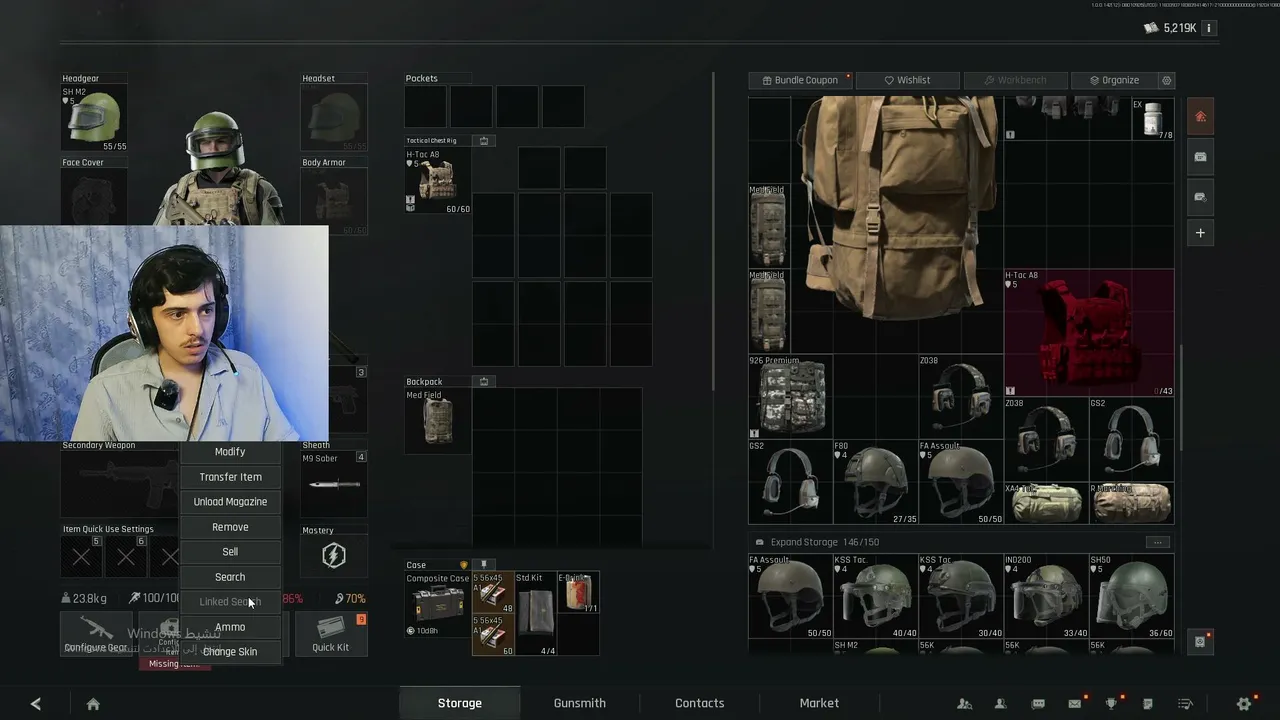Open the Quick Kit button
The width and height of the screenshot is (1280, 720).
click(330, 634)
